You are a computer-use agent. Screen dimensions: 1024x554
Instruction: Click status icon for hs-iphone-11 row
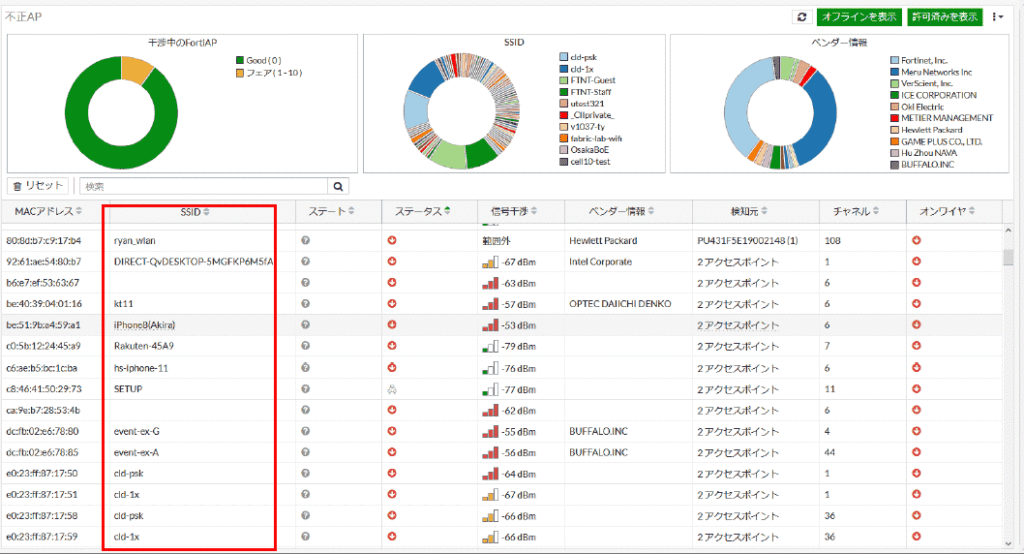(x=392, y=368)
